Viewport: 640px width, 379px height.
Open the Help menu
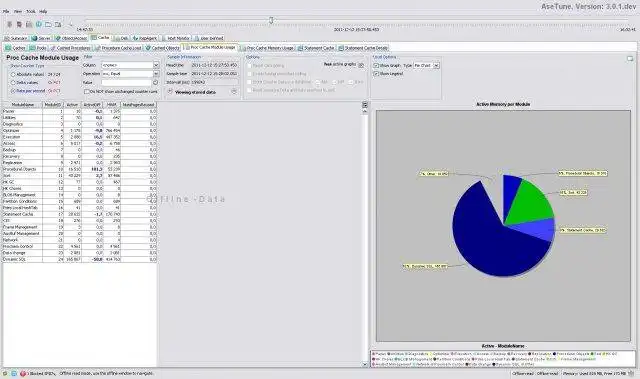(x=43, y=11)
